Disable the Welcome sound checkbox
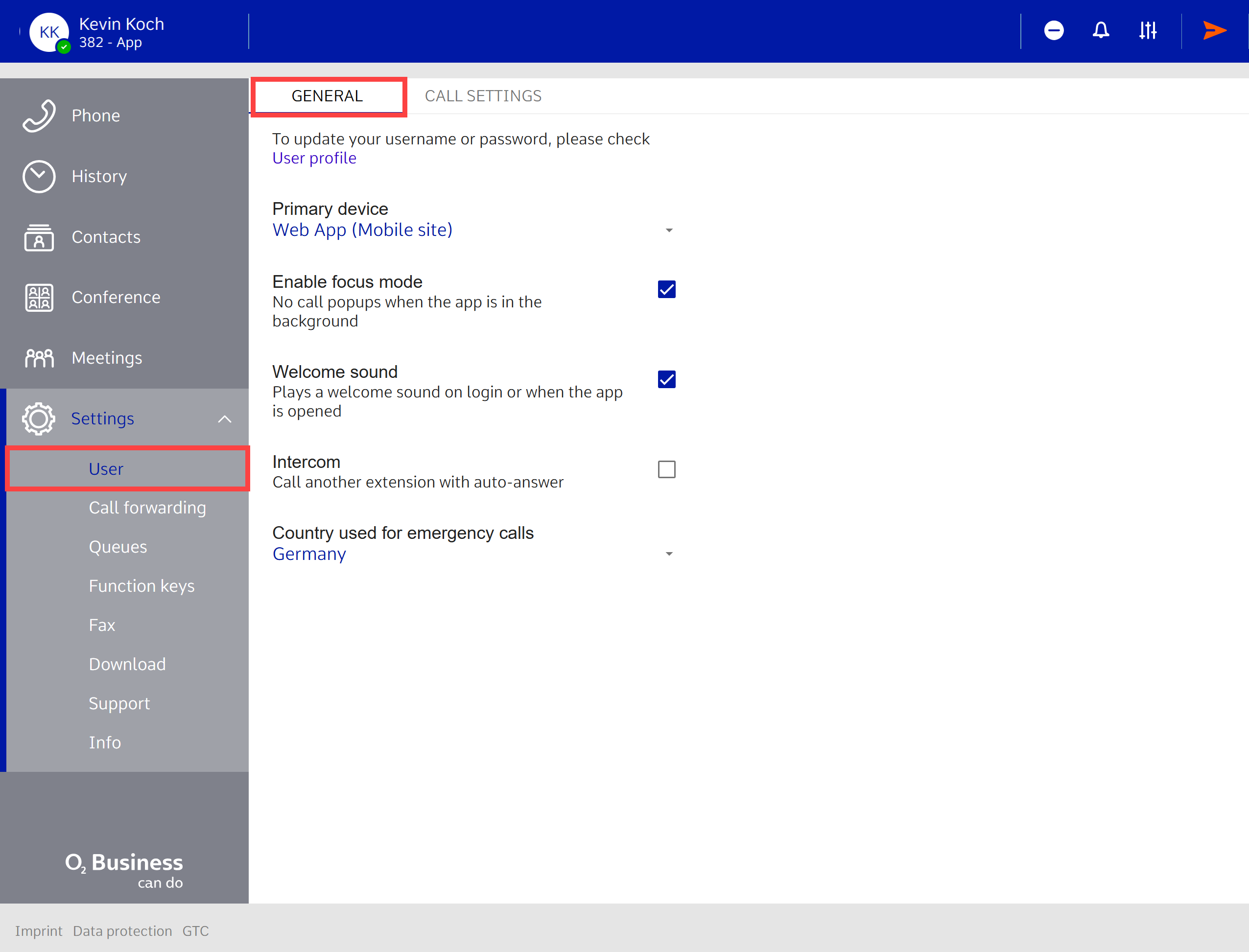The height and width of the screenshot is (952, 1249). click(x=666, y=380)
